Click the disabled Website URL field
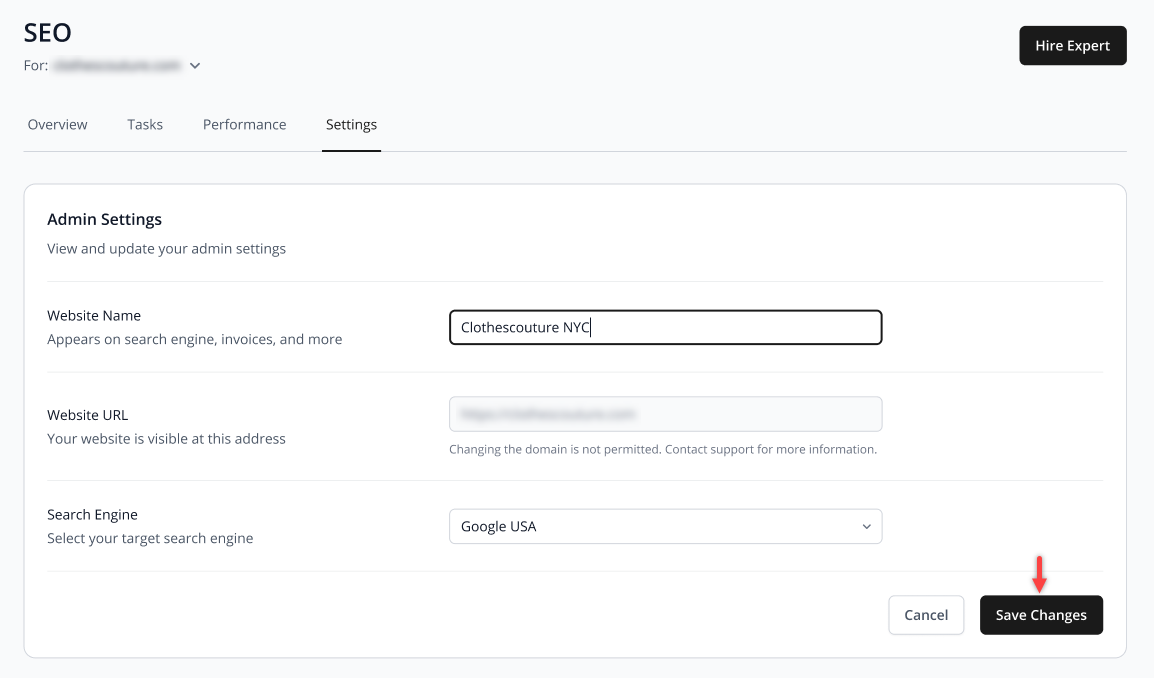 (x=665, y=414)
